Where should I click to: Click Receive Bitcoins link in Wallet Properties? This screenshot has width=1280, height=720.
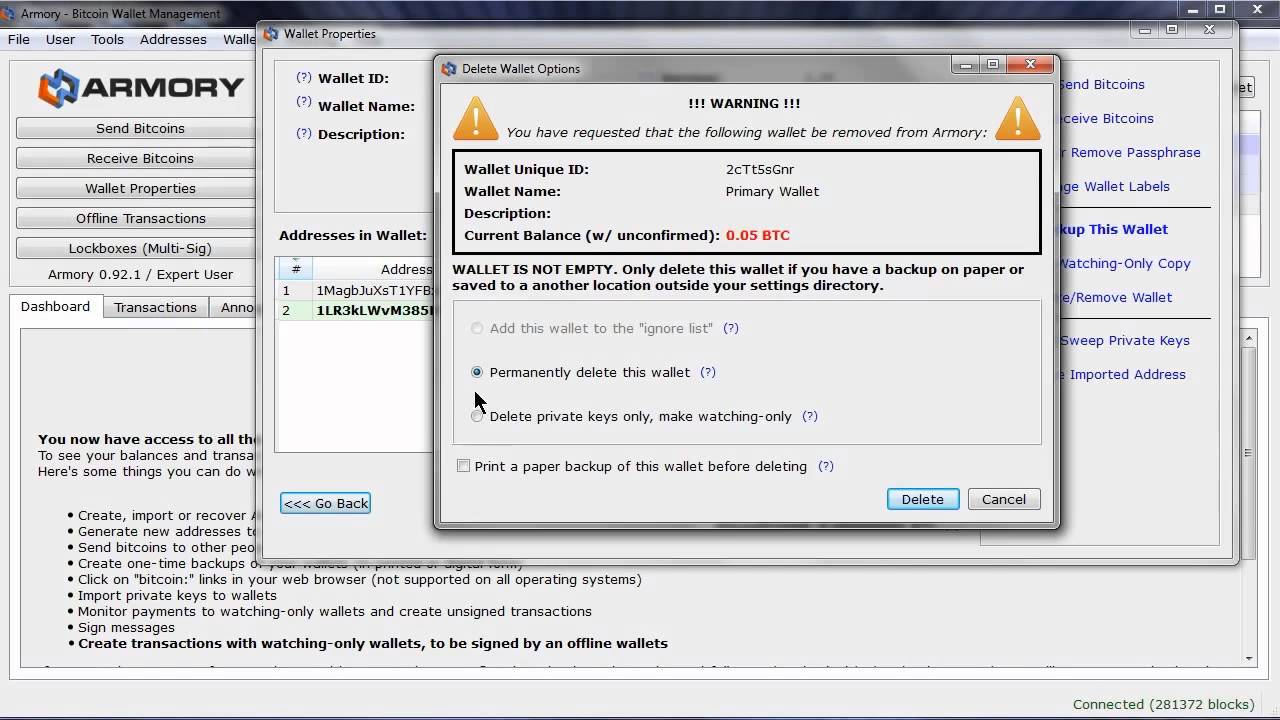coord(1105,118)
